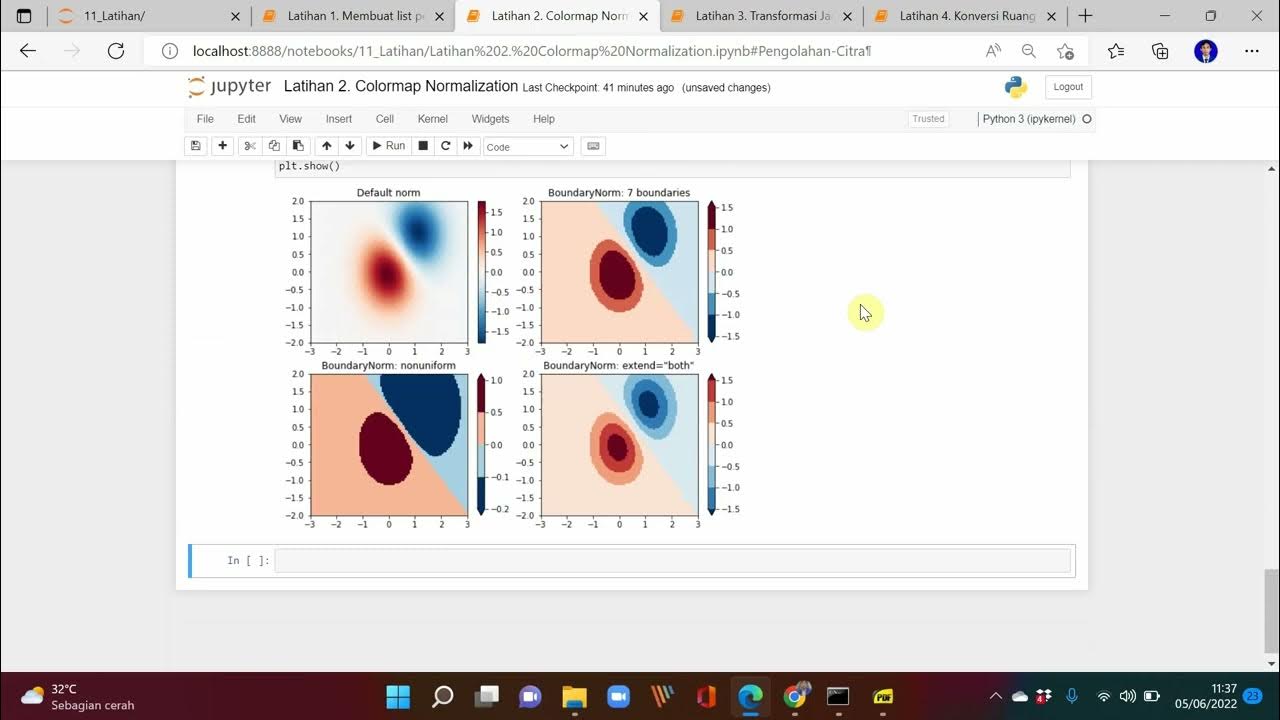Open the Cell menu
This screenshot has height=720, width=1280.
[x=385, y=119]
